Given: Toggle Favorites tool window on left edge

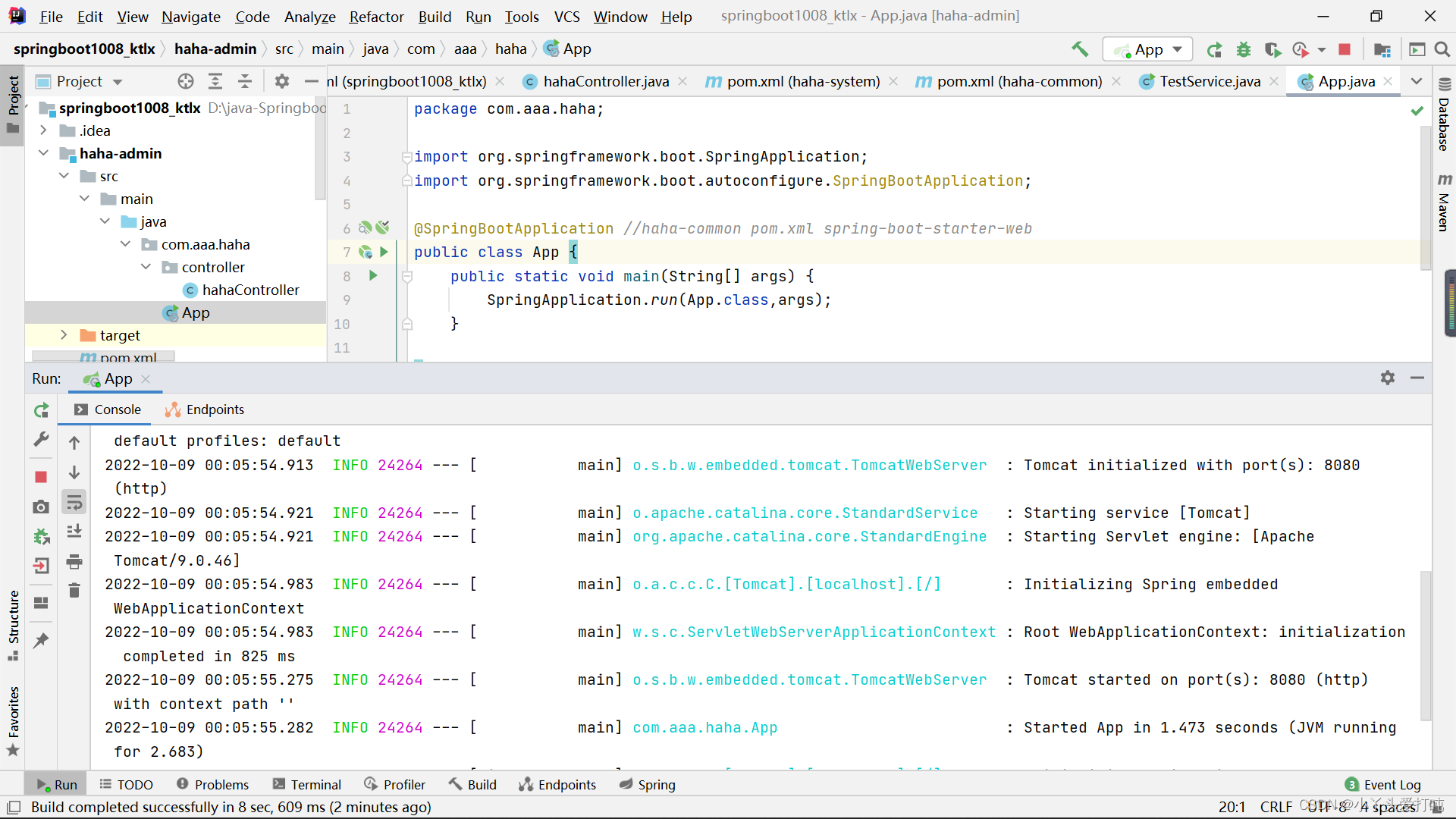Looking at the screenshot, I should pyautogui.click(x=13, y=721).
